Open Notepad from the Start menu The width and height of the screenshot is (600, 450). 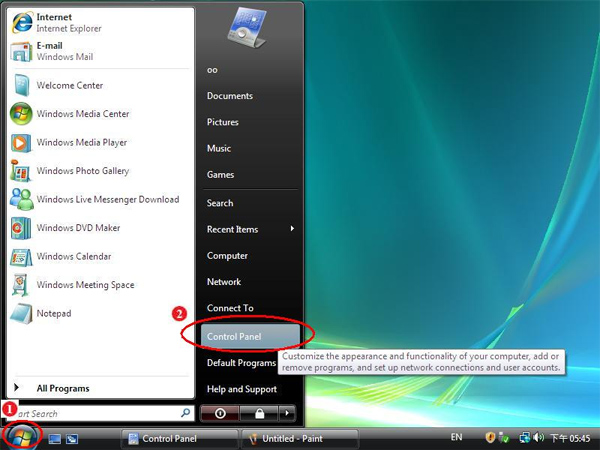tap(100, 313)
